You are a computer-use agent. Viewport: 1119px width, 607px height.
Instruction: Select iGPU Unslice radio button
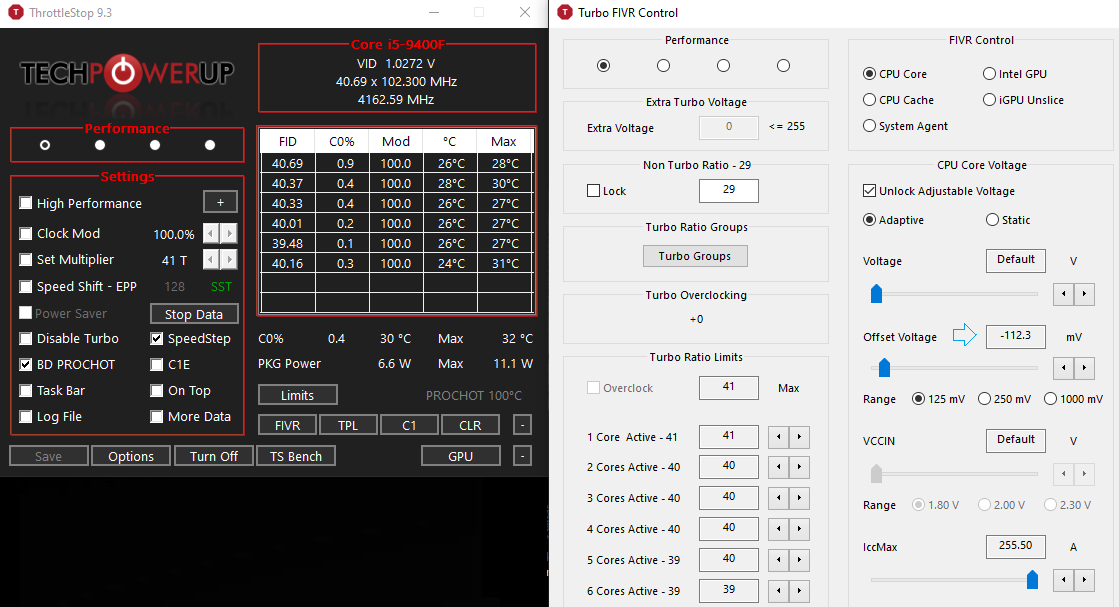click(989, 100)
